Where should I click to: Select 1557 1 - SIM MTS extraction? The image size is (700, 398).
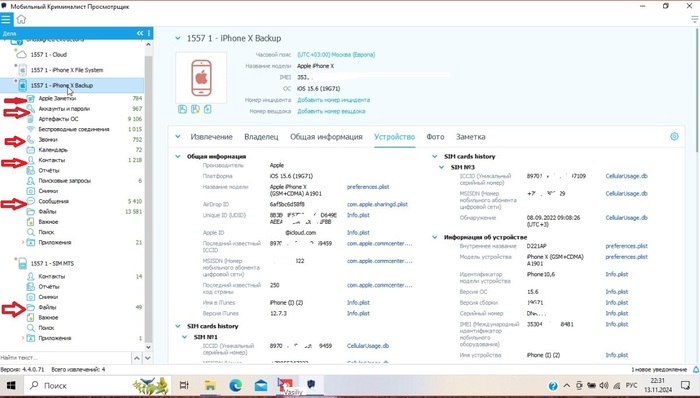pyautogui.click(x=52, y=263)
